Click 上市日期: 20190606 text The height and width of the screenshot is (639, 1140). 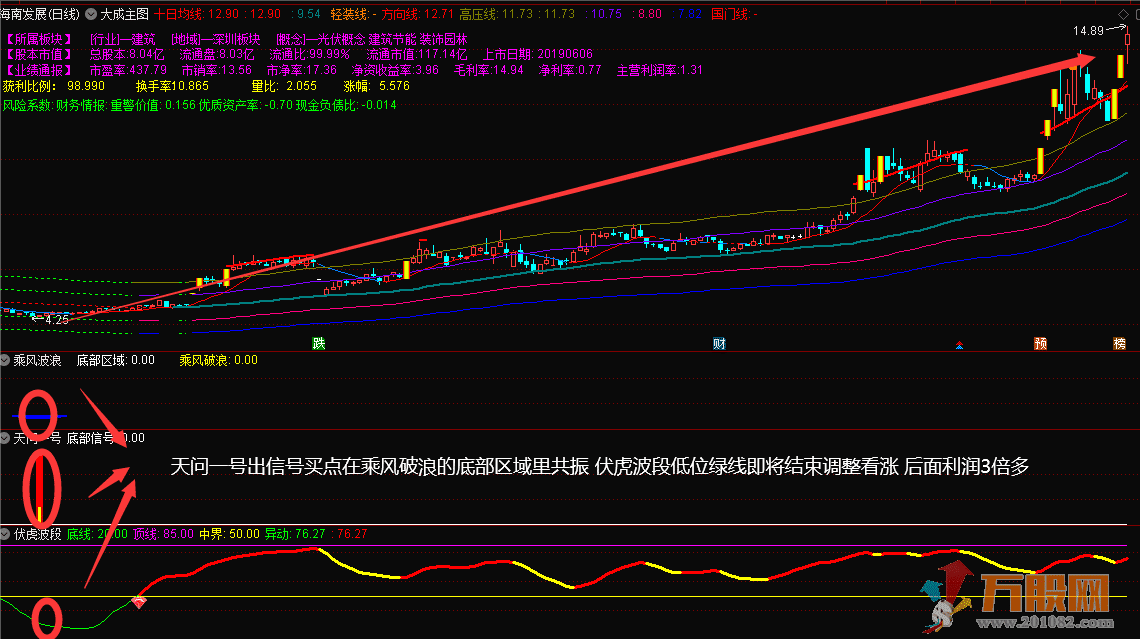coord(538,55)
